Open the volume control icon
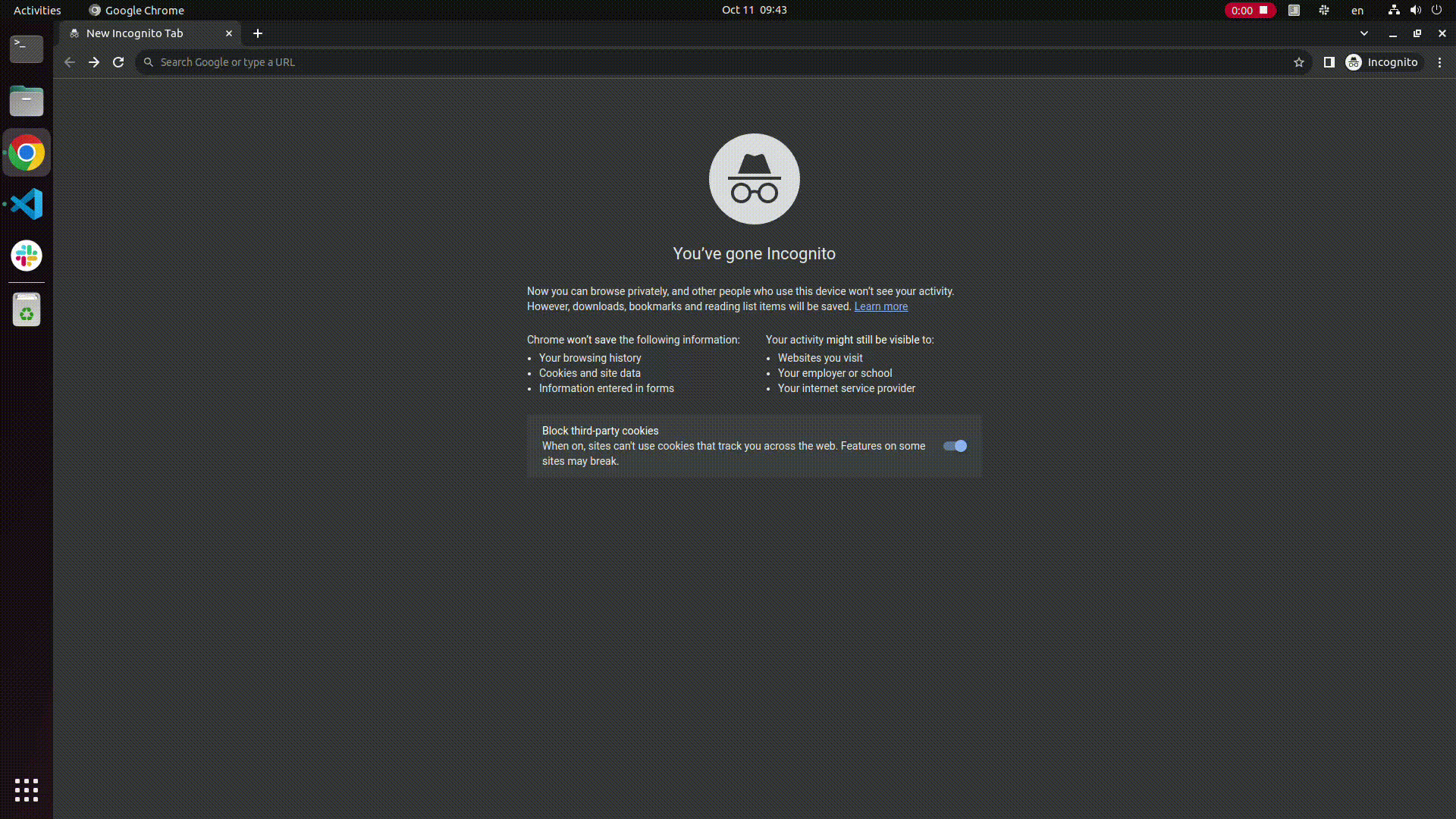 (1415, 10)
